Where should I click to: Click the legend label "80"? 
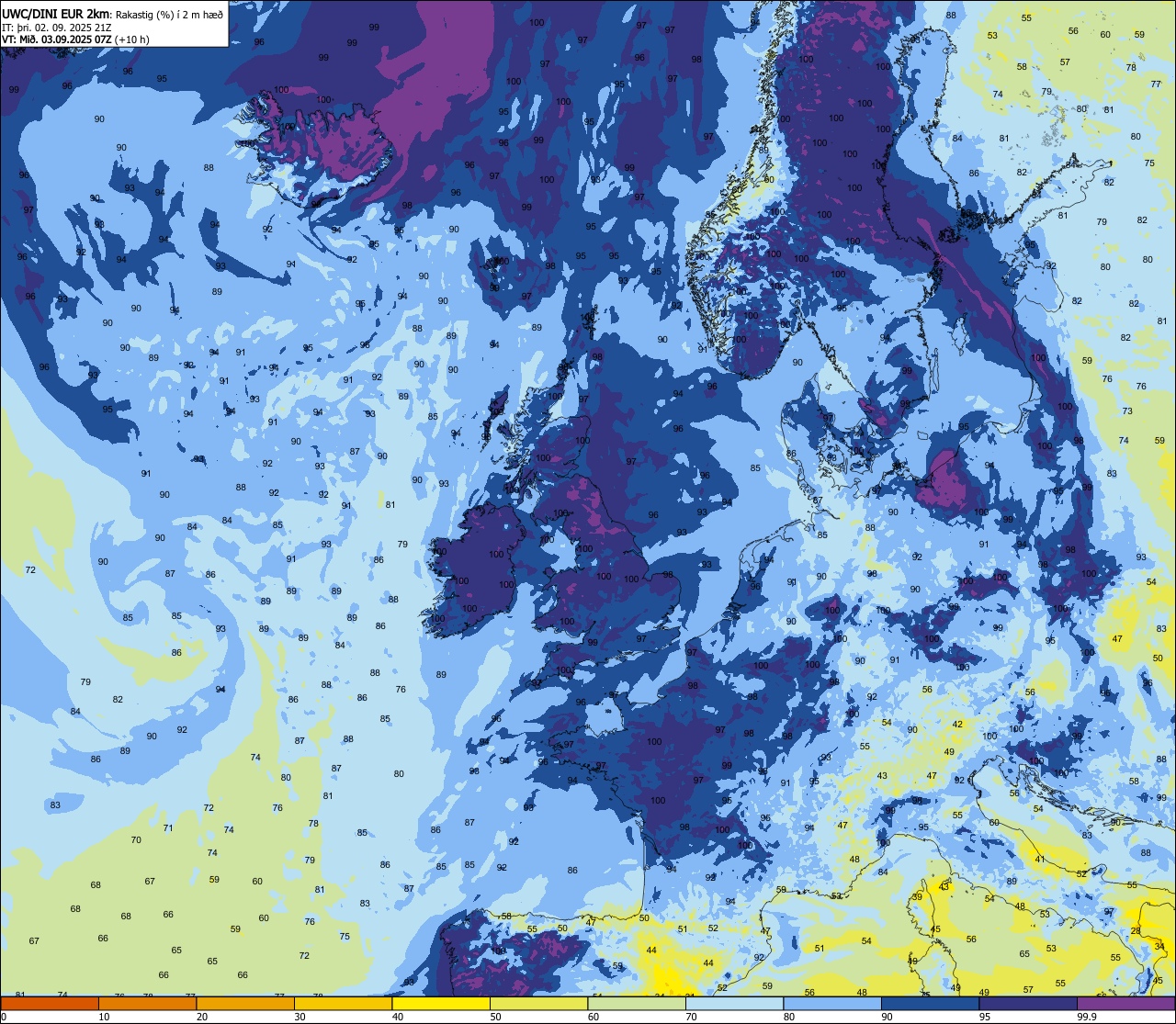click(789, 1017)
